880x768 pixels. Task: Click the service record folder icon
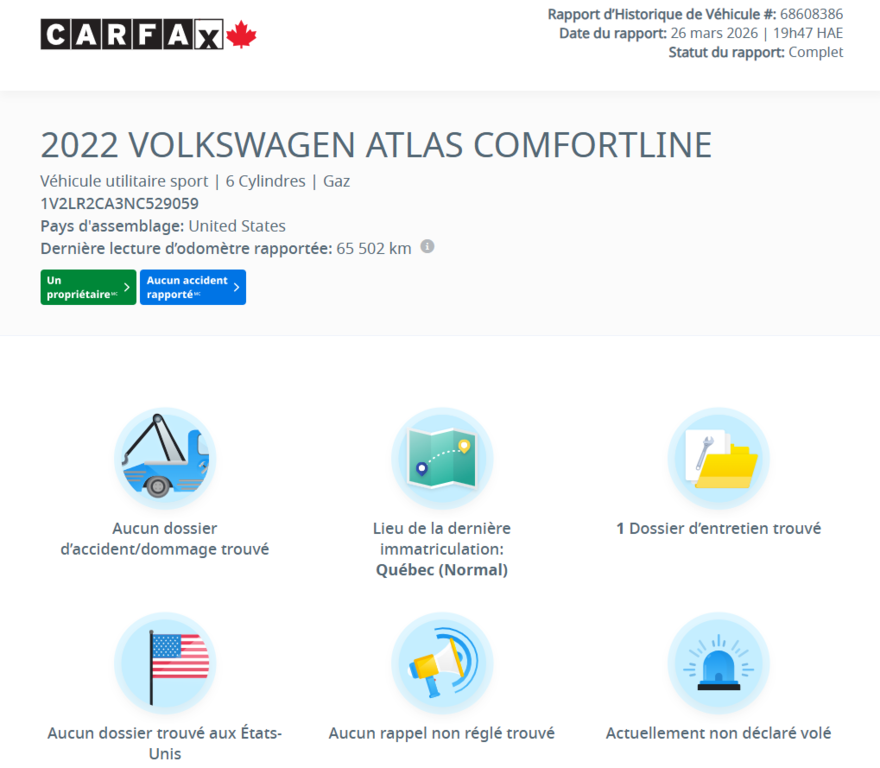(x=718, y=458)
